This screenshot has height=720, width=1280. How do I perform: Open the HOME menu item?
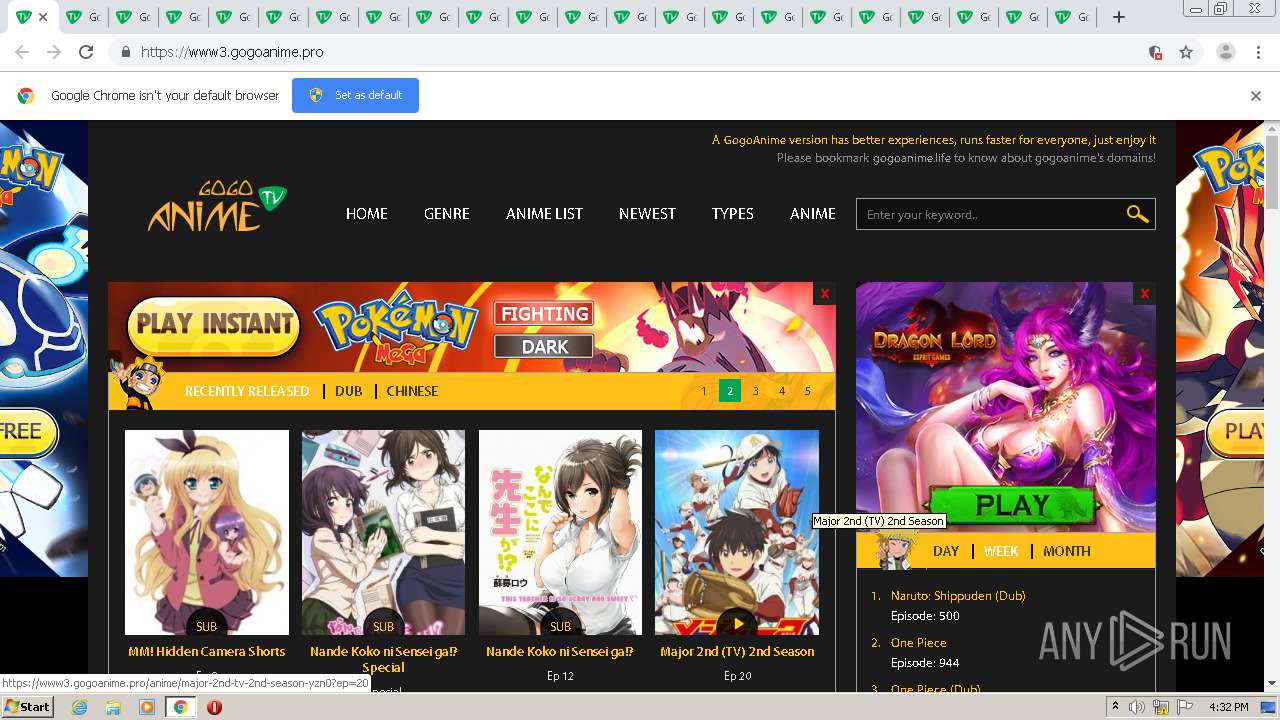pos(367,213)
